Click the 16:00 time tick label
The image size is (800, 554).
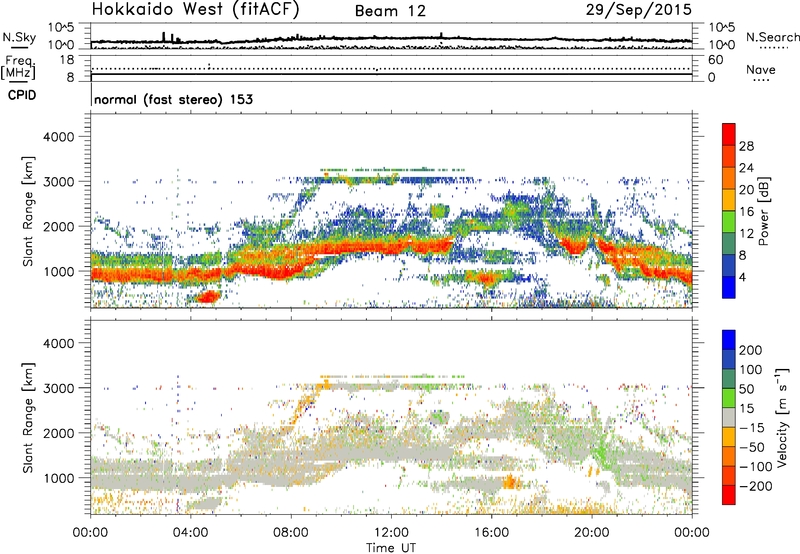491,533
